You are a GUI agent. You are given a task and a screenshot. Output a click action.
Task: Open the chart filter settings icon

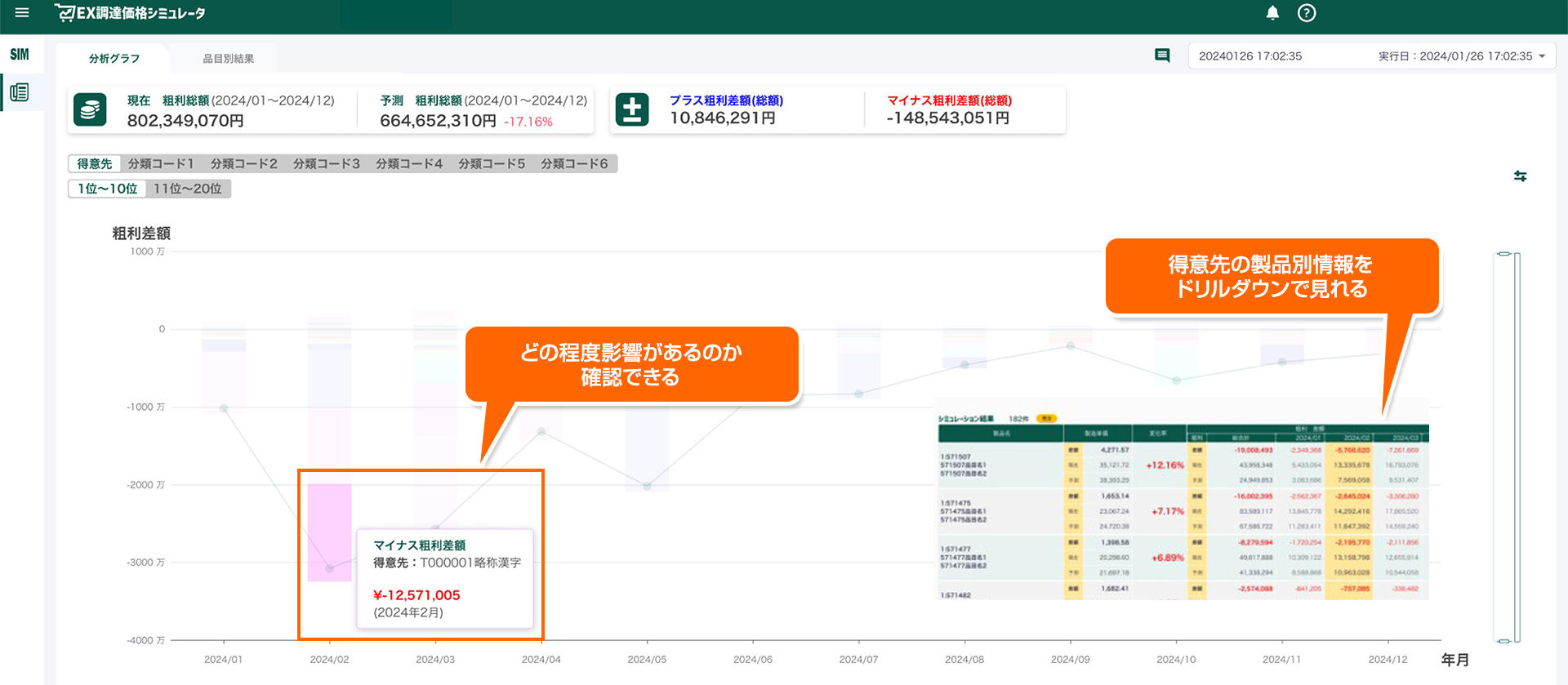click(1520, 176)
